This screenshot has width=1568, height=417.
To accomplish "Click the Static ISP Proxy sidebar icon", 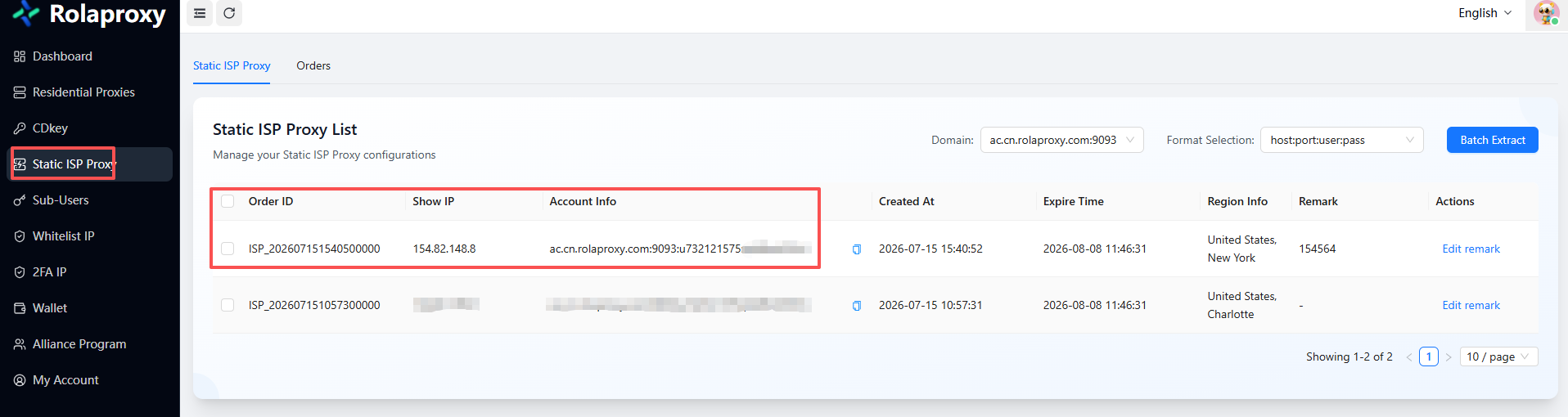I will (20, 164).
